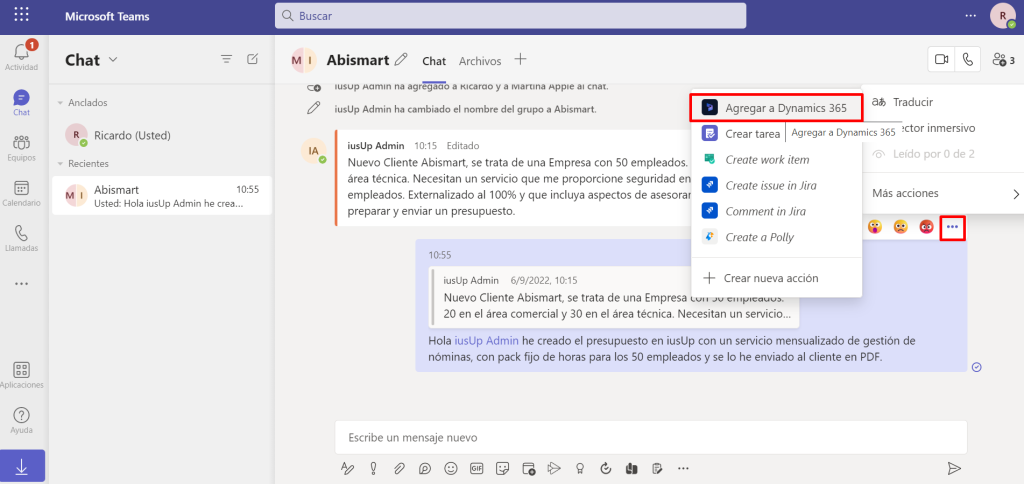Open the clipboard tasks app icon
This screenshot has width=1024, height=484.
[657, 468]
